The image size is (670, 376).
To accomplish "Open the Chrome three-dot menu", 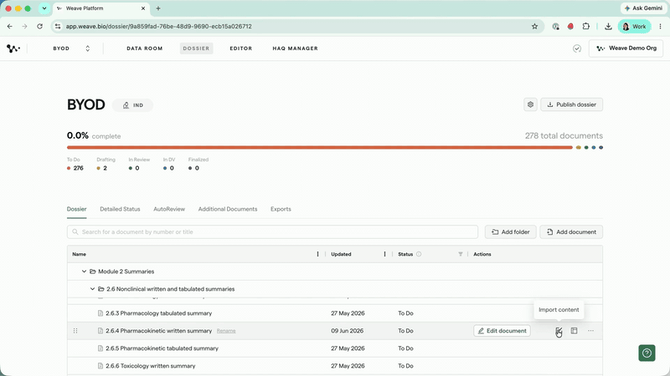I will click(x=660, y=26).
